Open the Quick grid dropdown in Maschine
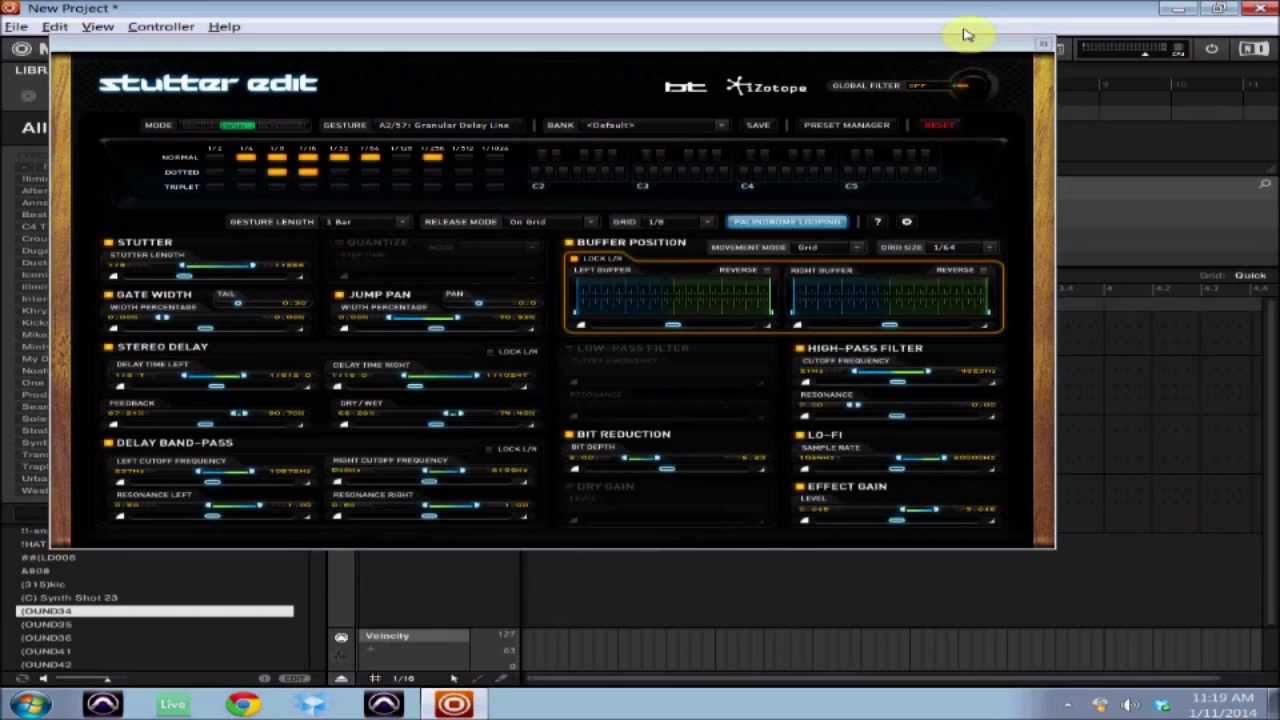 tap(1250, 275)
